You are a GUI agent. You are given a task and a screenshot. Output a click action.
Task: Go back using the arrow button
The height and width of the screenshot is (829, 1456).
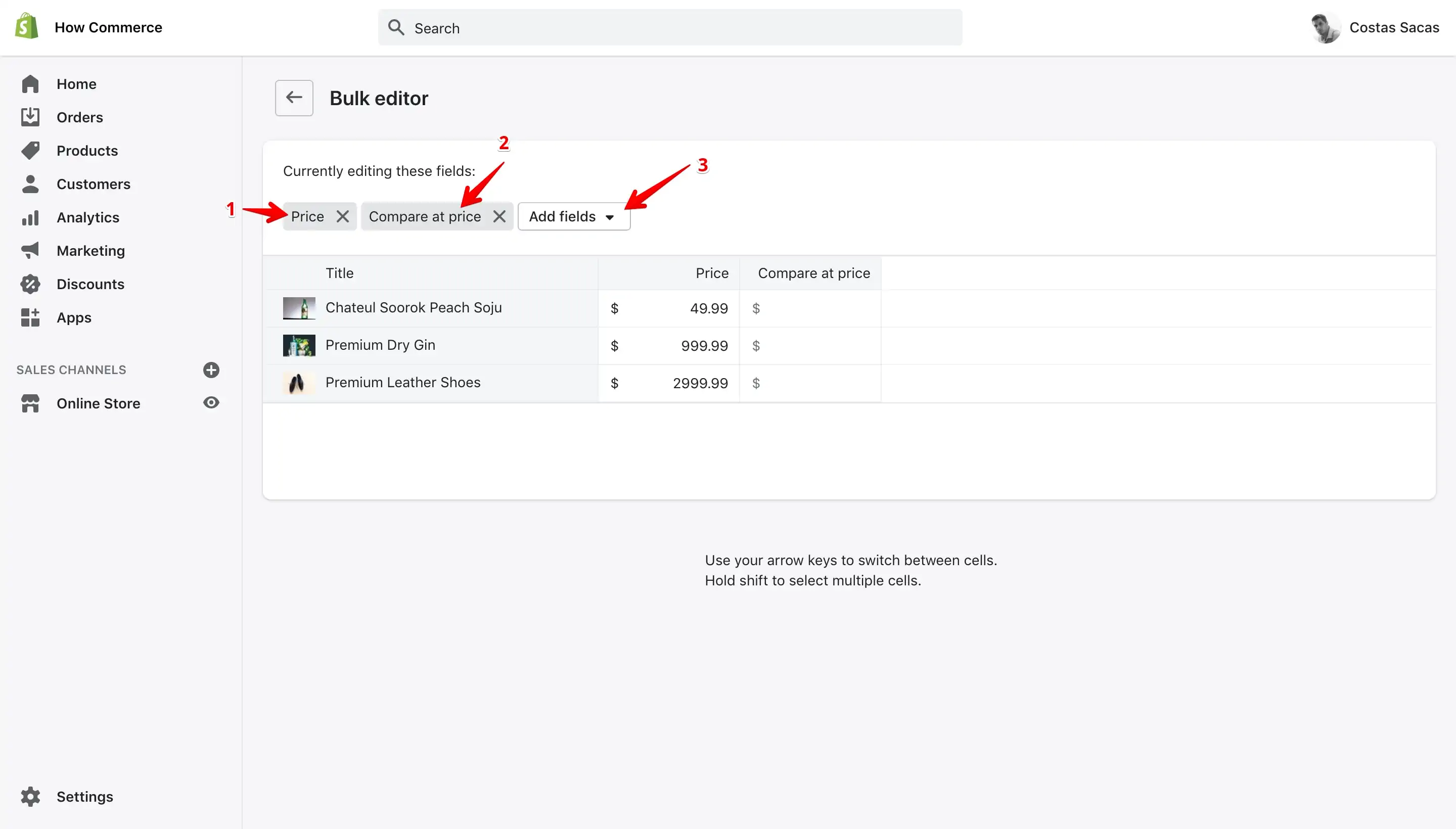[294, 98]
